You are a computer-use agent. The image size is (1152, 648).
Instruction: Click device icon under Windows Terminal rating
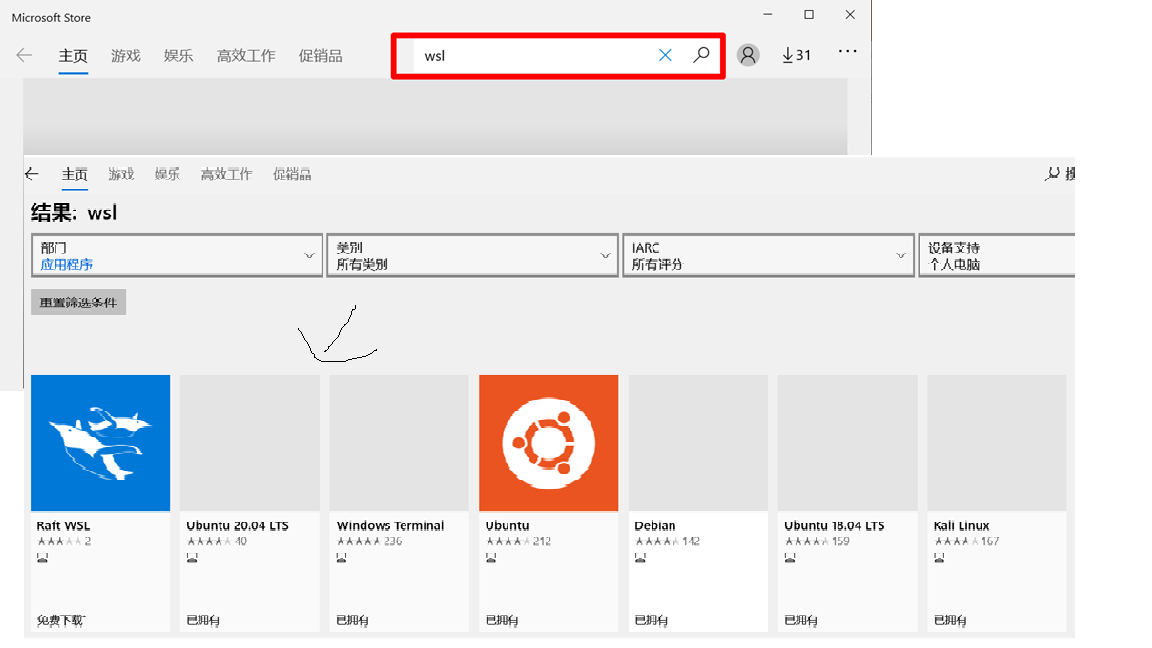(x=342, y=558)
